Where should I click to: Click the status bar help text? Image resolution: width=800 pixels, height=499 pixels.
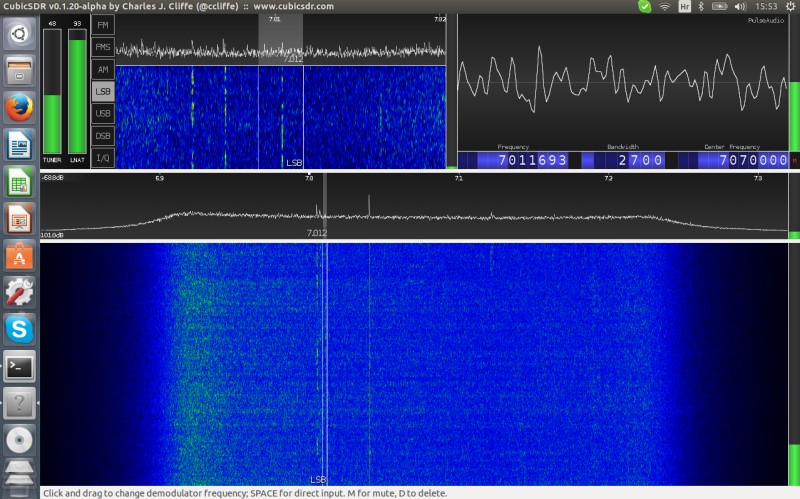pyautogui.click(x=245, y=493)
